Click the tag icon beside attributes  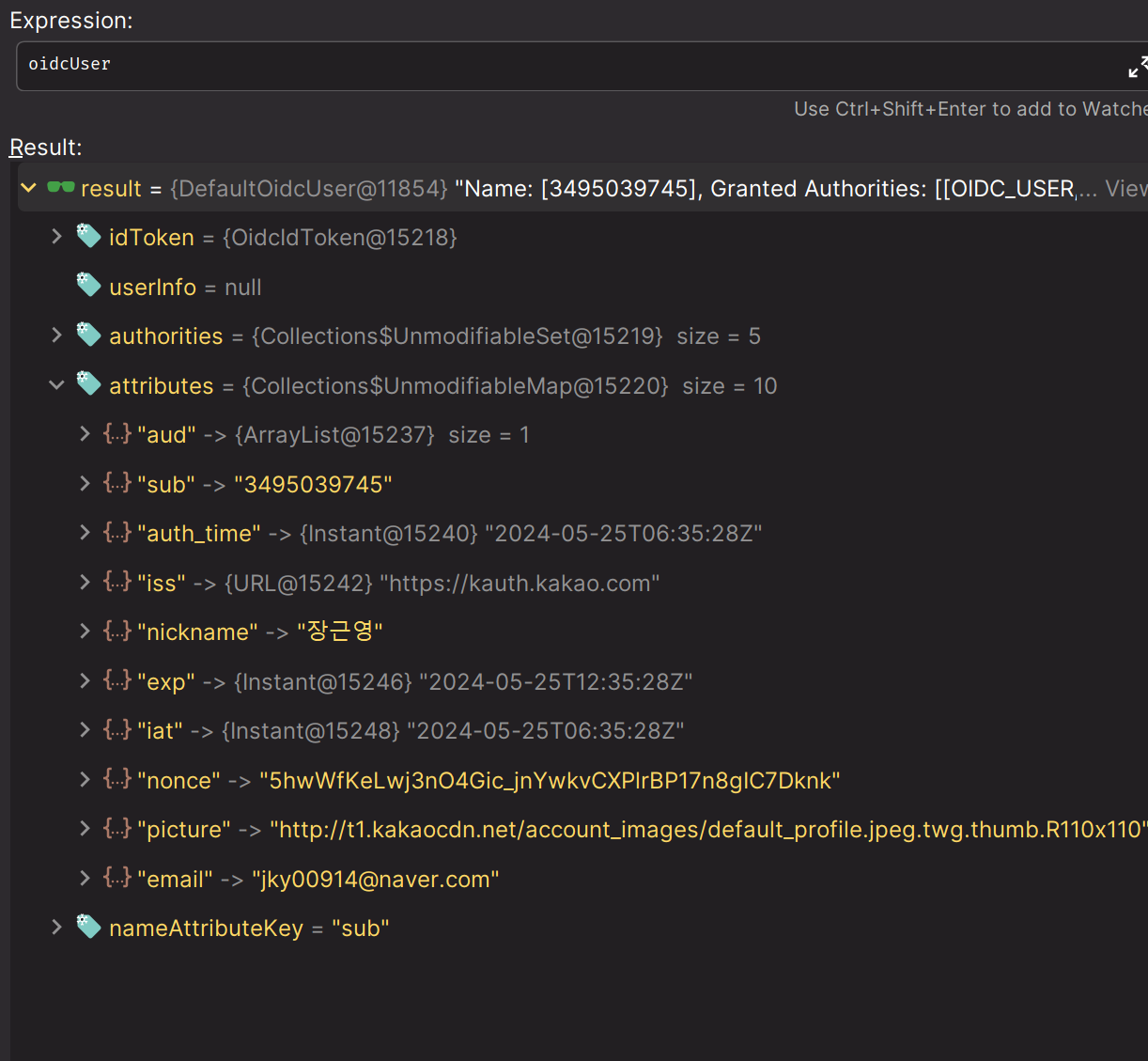click(88, 384)
